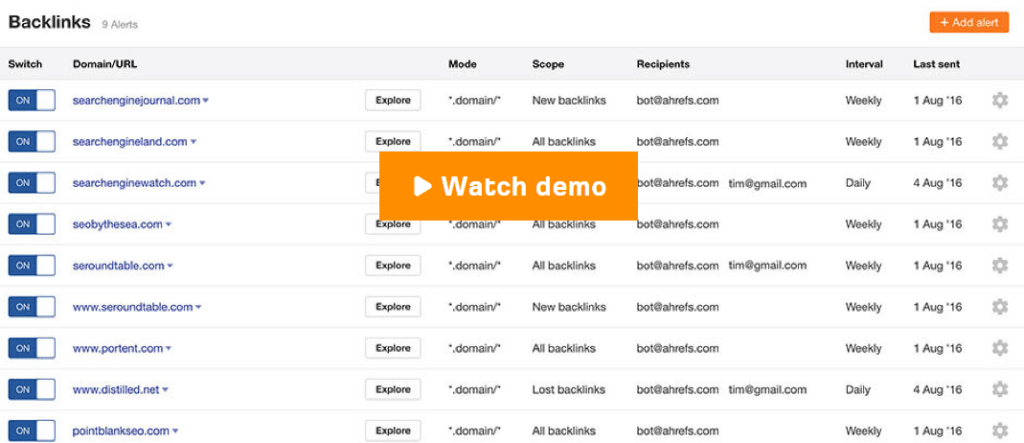Open settings gear for pointblankseo.com alert
Image resolution: width=1024 pixels, height=443 pixels.
[1000, 431]
